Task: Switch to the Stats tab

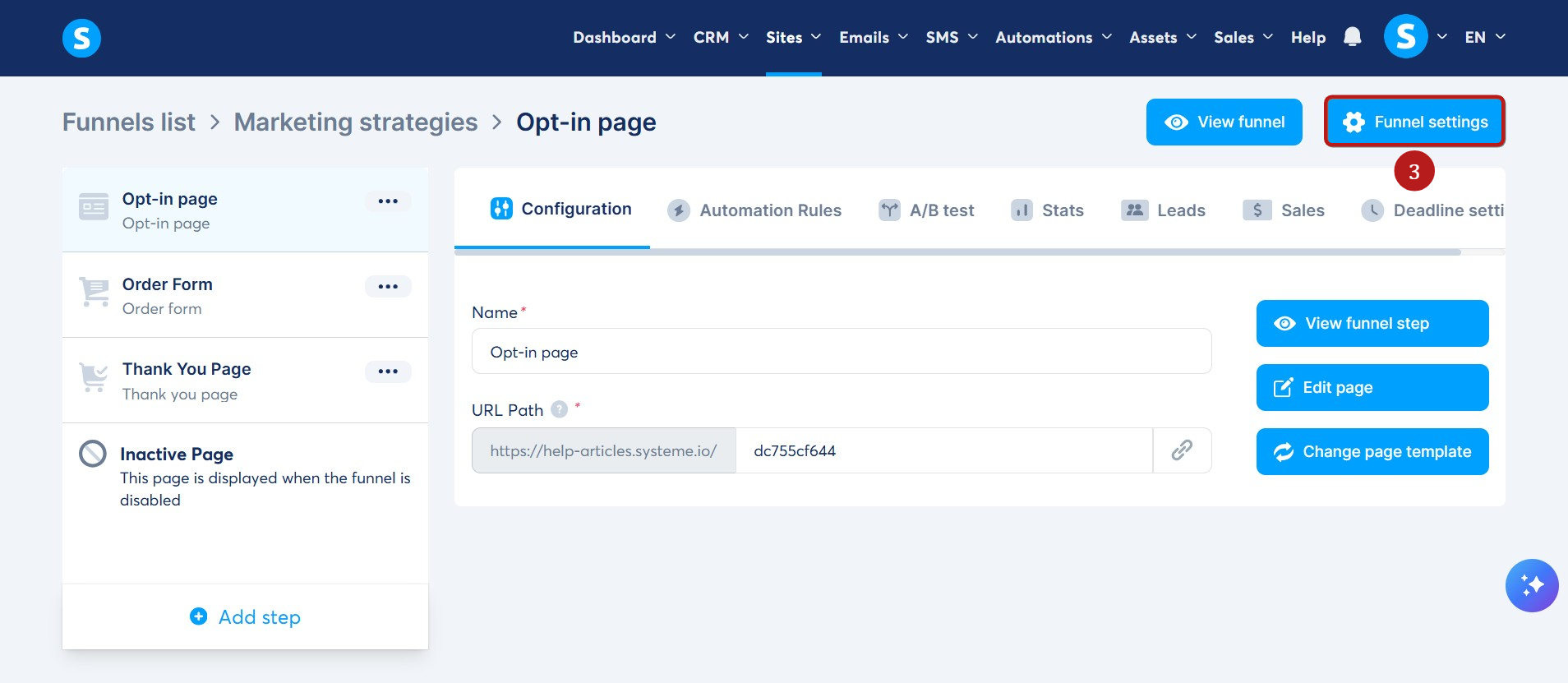Action: coord(1047,210)
